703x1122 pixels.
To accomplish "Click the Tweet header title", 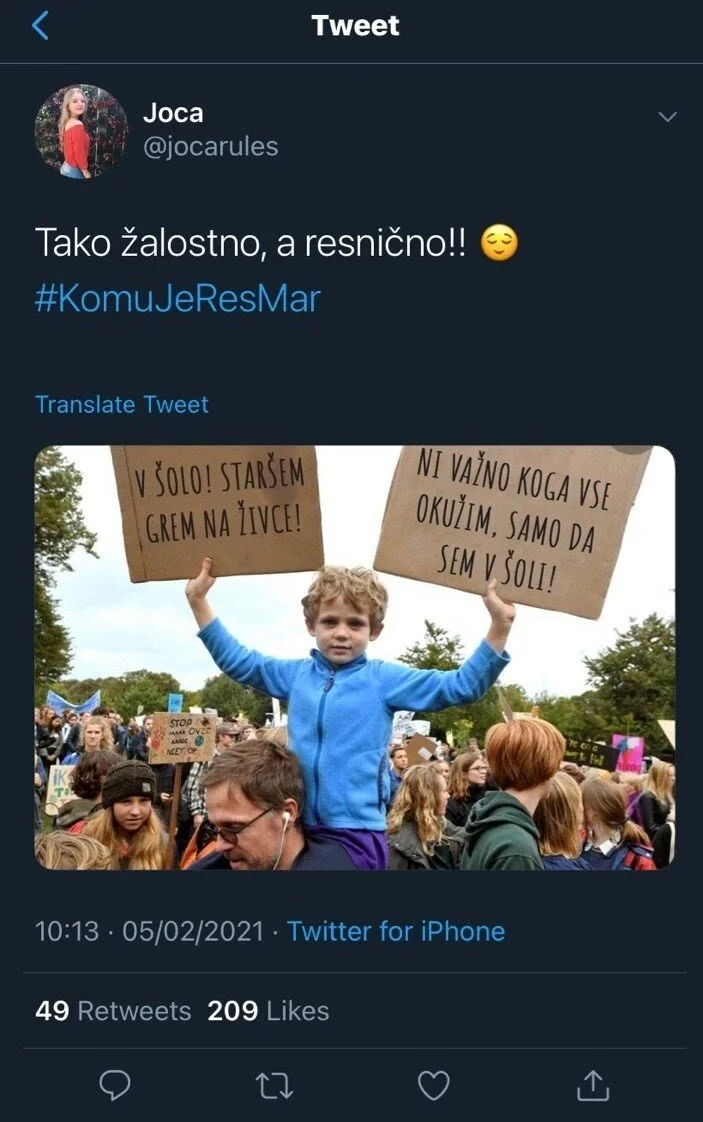I will (x=355, y=26).
